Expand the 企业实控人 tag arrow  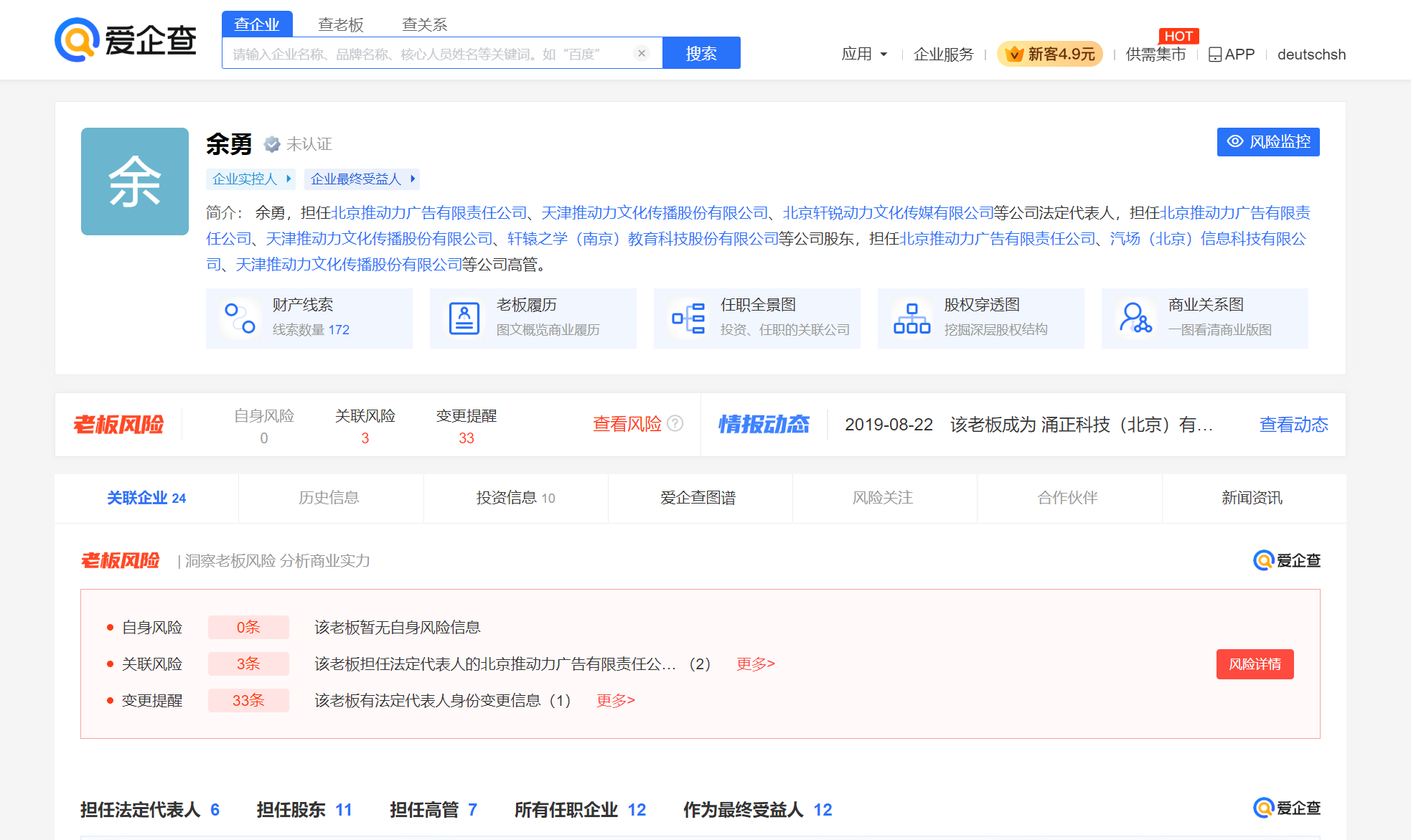(289, 179)
